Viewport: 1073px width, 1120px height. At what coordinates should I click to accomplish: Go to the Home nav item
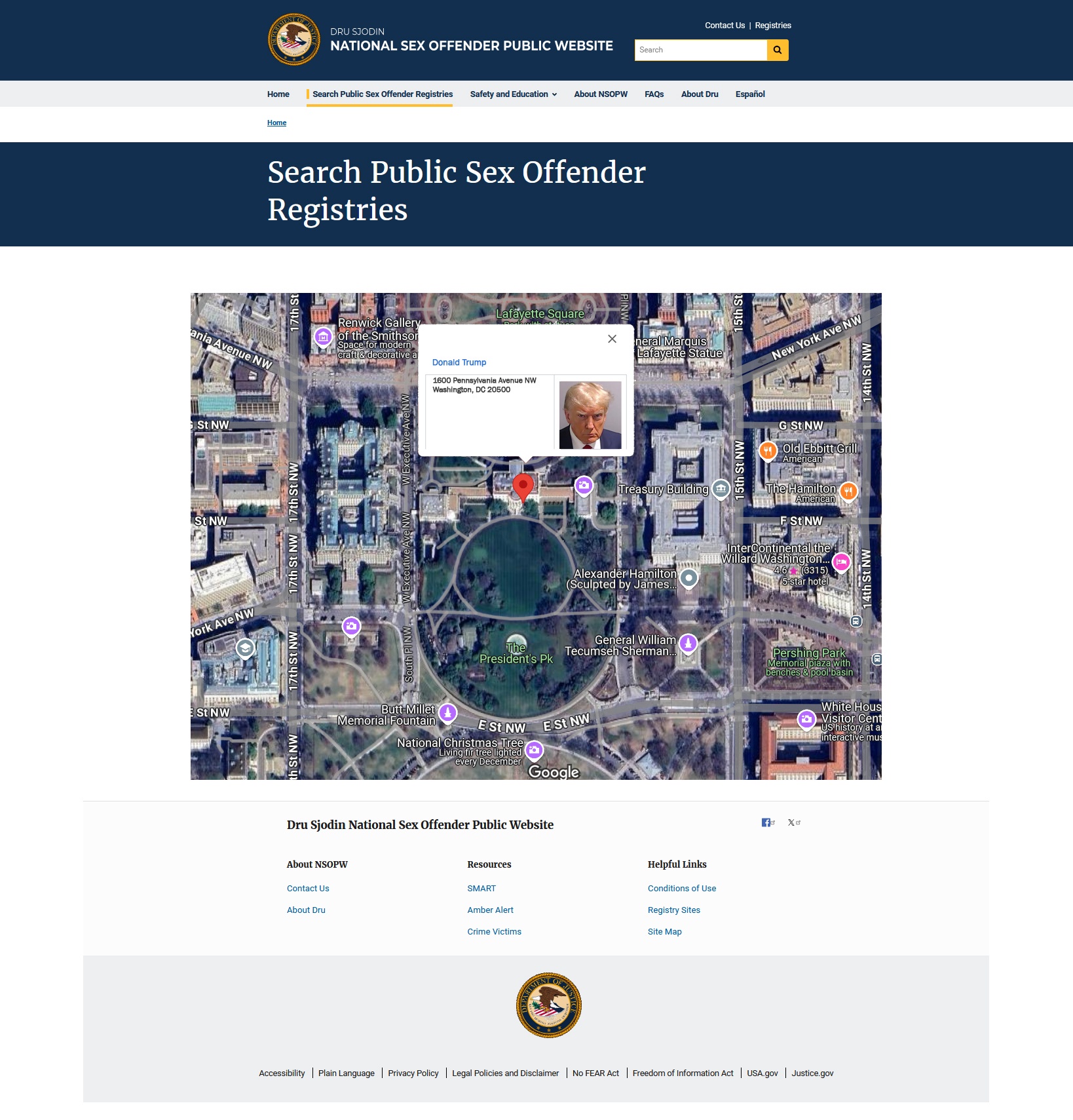(278, 94)
